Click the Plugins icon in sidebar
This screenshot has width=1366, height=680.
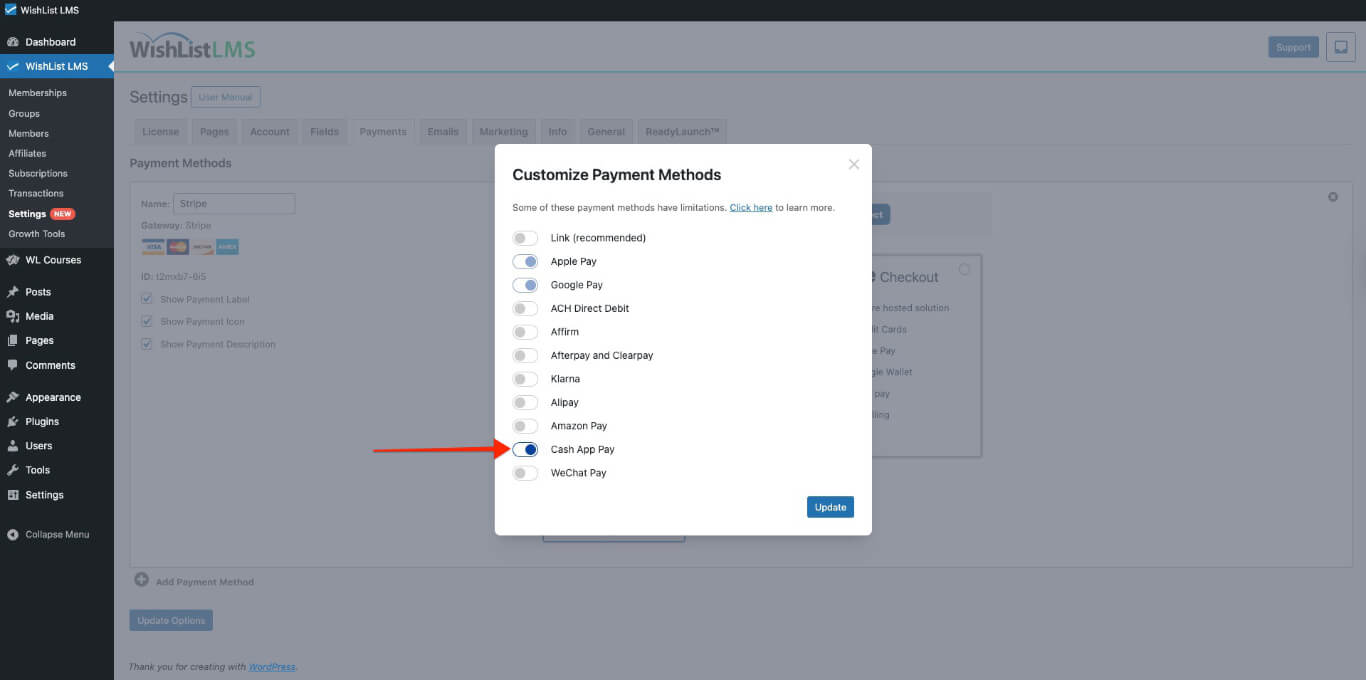click(13, 422)
